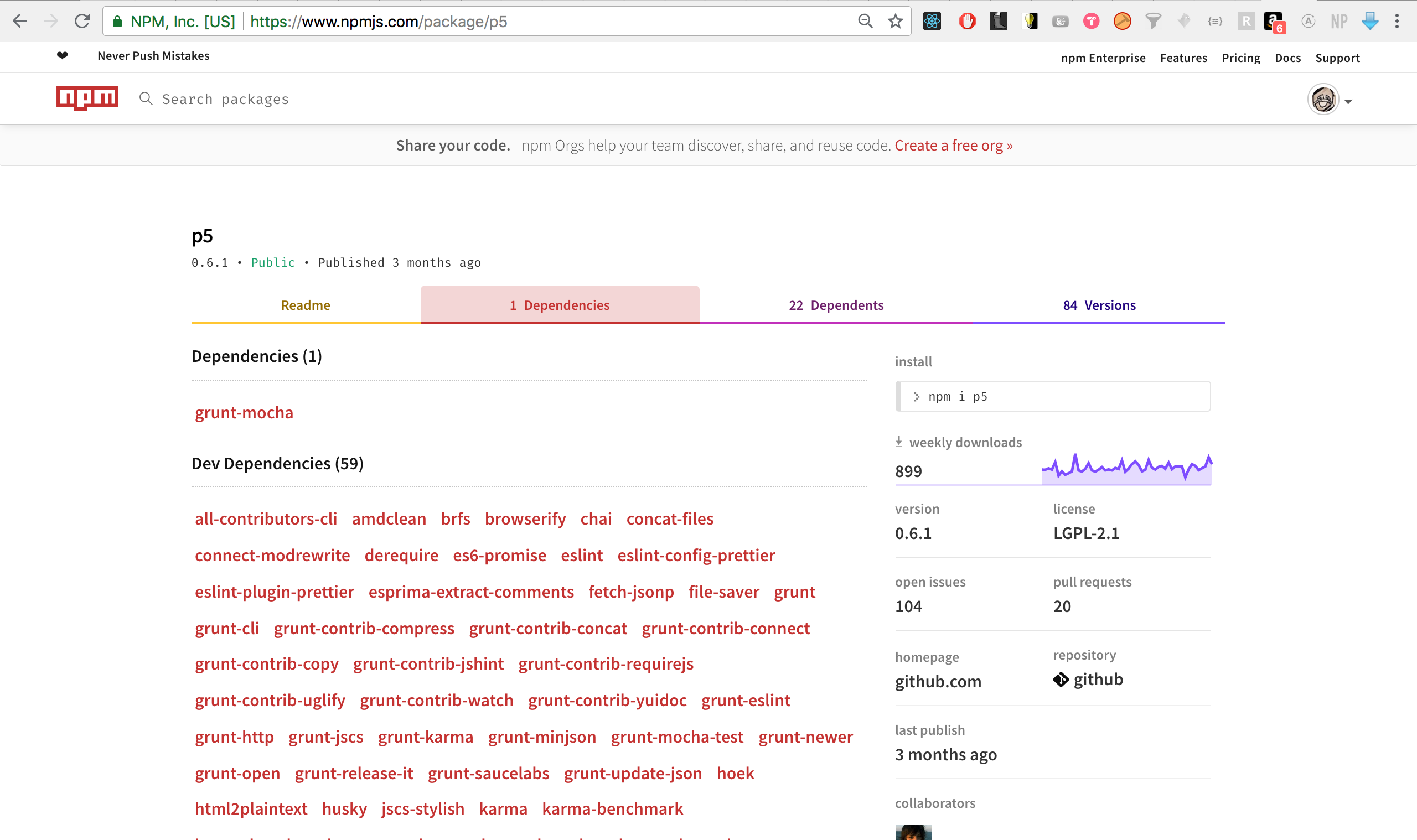
Task: Open the grunt-contrib-uglify link
Action: click(x=270, y=700)
